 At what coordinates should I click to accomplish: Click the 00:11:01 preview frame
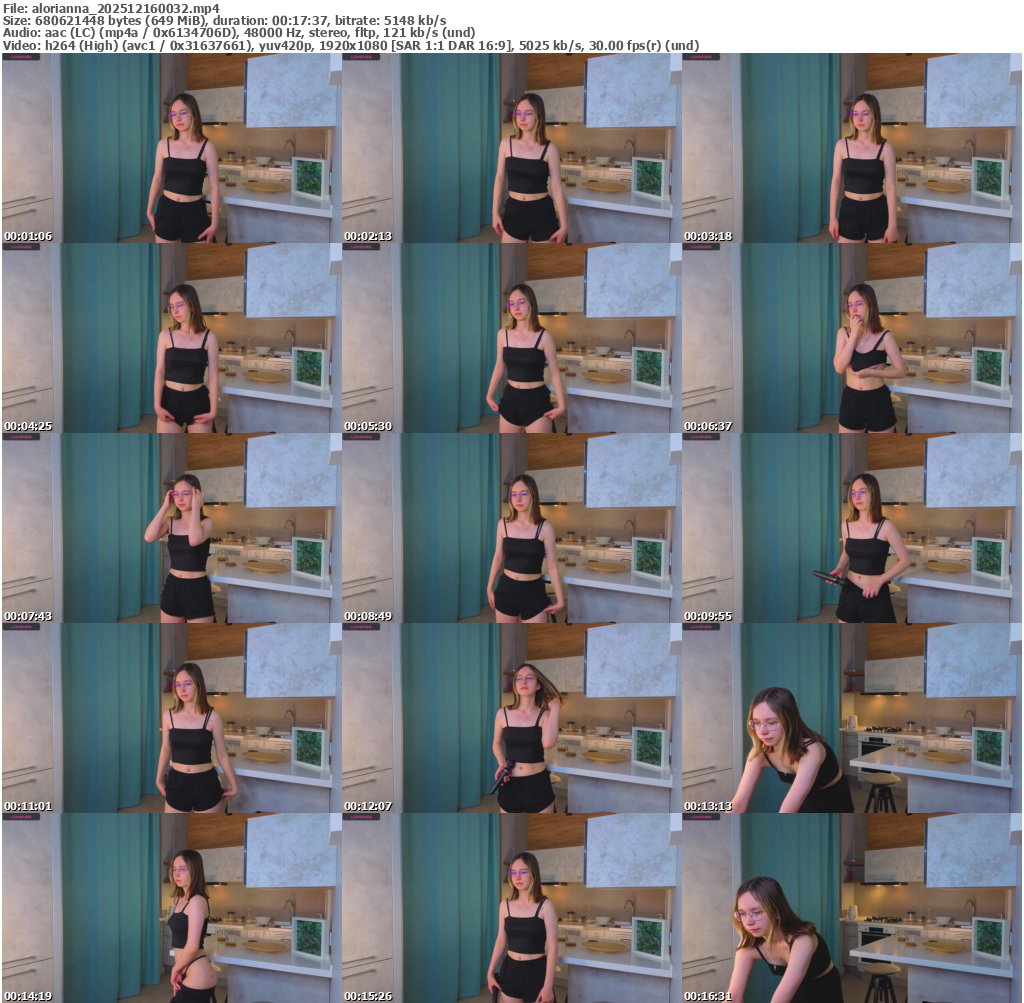click(171, 718)
